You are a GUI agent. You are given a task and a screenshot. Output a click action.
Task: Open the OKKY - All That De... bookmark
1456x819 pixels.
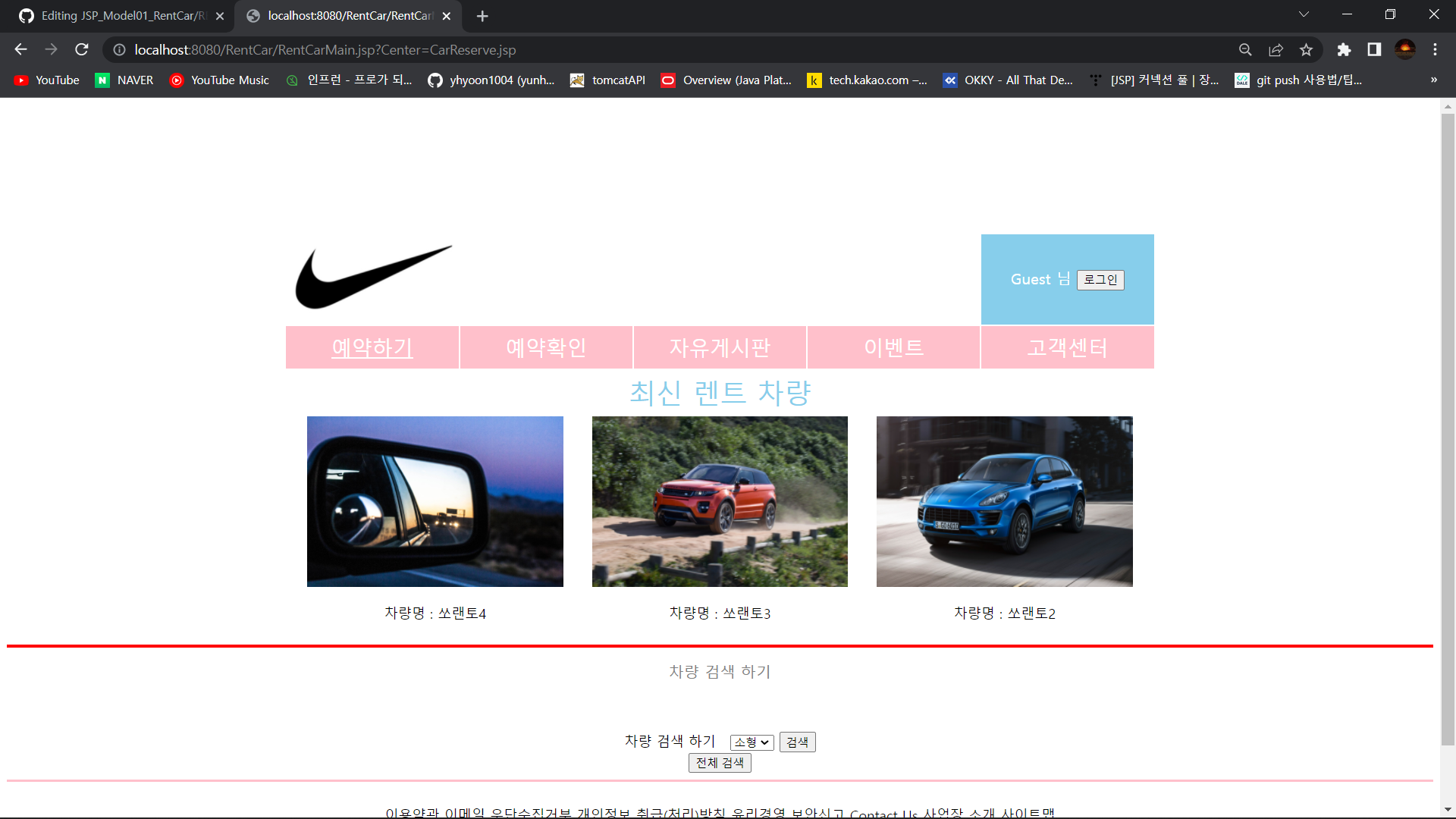(1009, 80)
